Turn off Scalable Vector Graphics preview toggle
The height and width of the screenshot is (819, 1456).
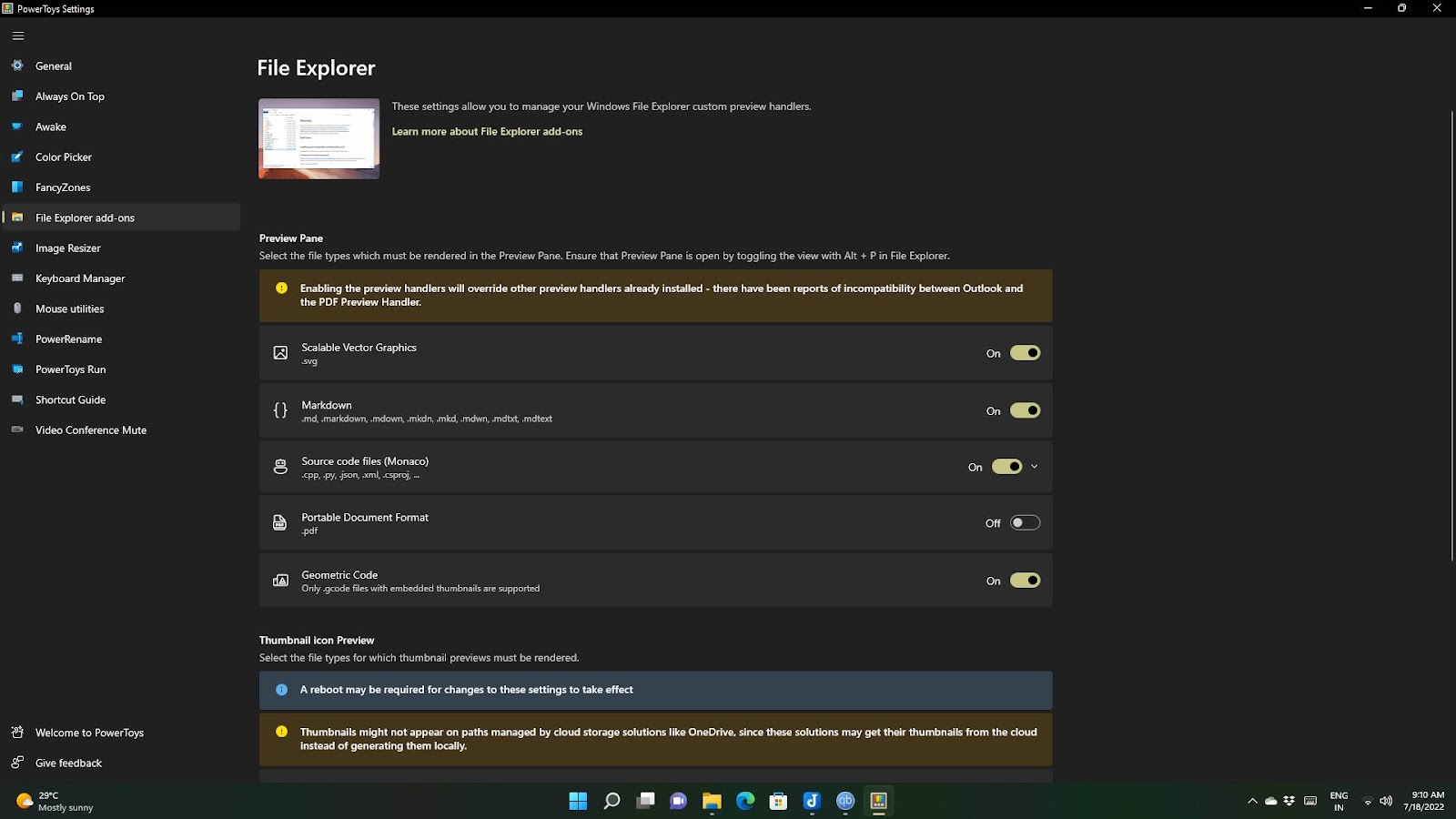point(1025,353)
